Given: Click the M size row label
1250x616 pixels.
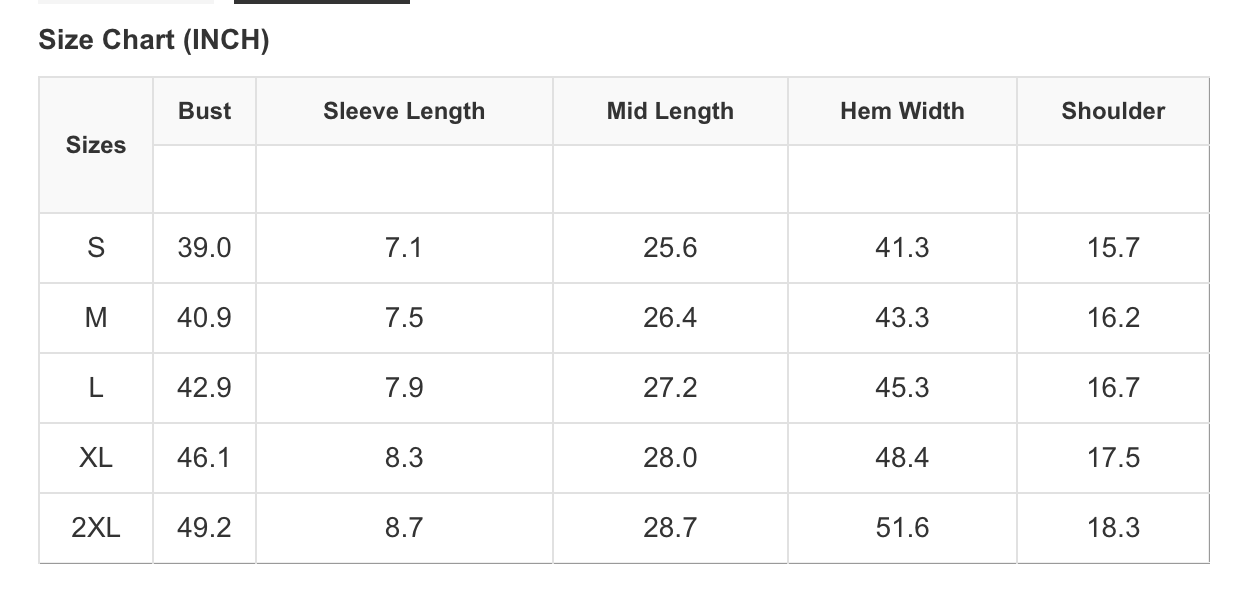Looking at the screenshot, I should point(96,318).
